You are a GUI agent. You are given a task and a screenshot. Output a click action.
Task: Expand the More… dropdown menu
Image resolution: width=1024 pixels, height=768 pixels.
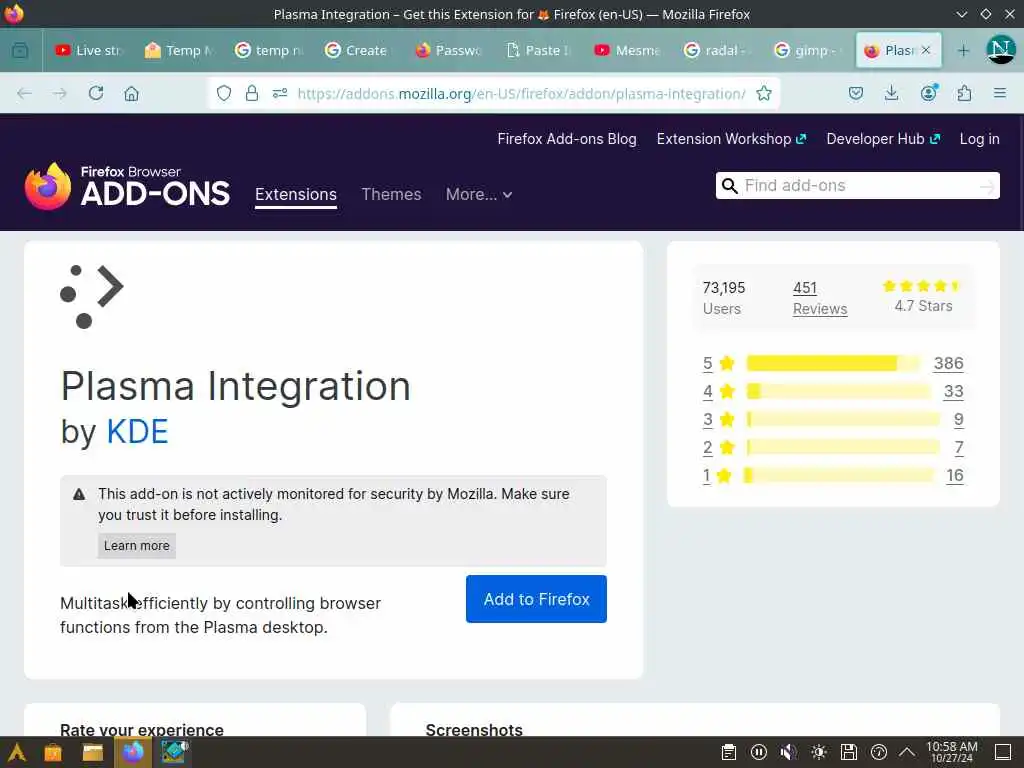[x=479, y=194]
